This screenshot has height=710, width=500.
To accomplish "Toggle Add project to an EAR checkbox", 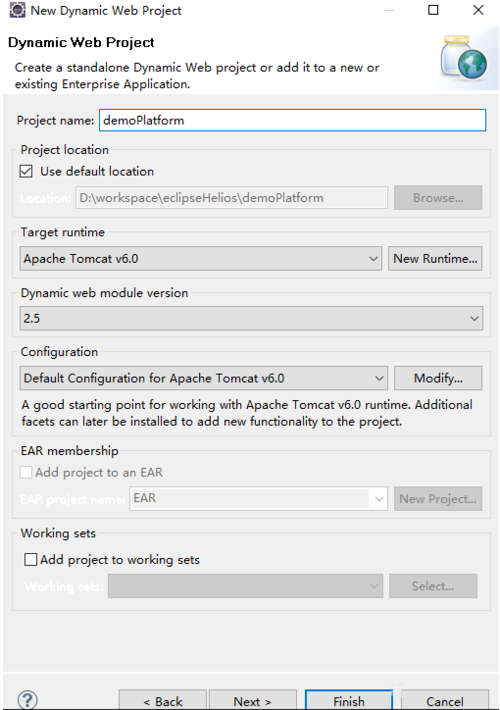I will 26,472.
